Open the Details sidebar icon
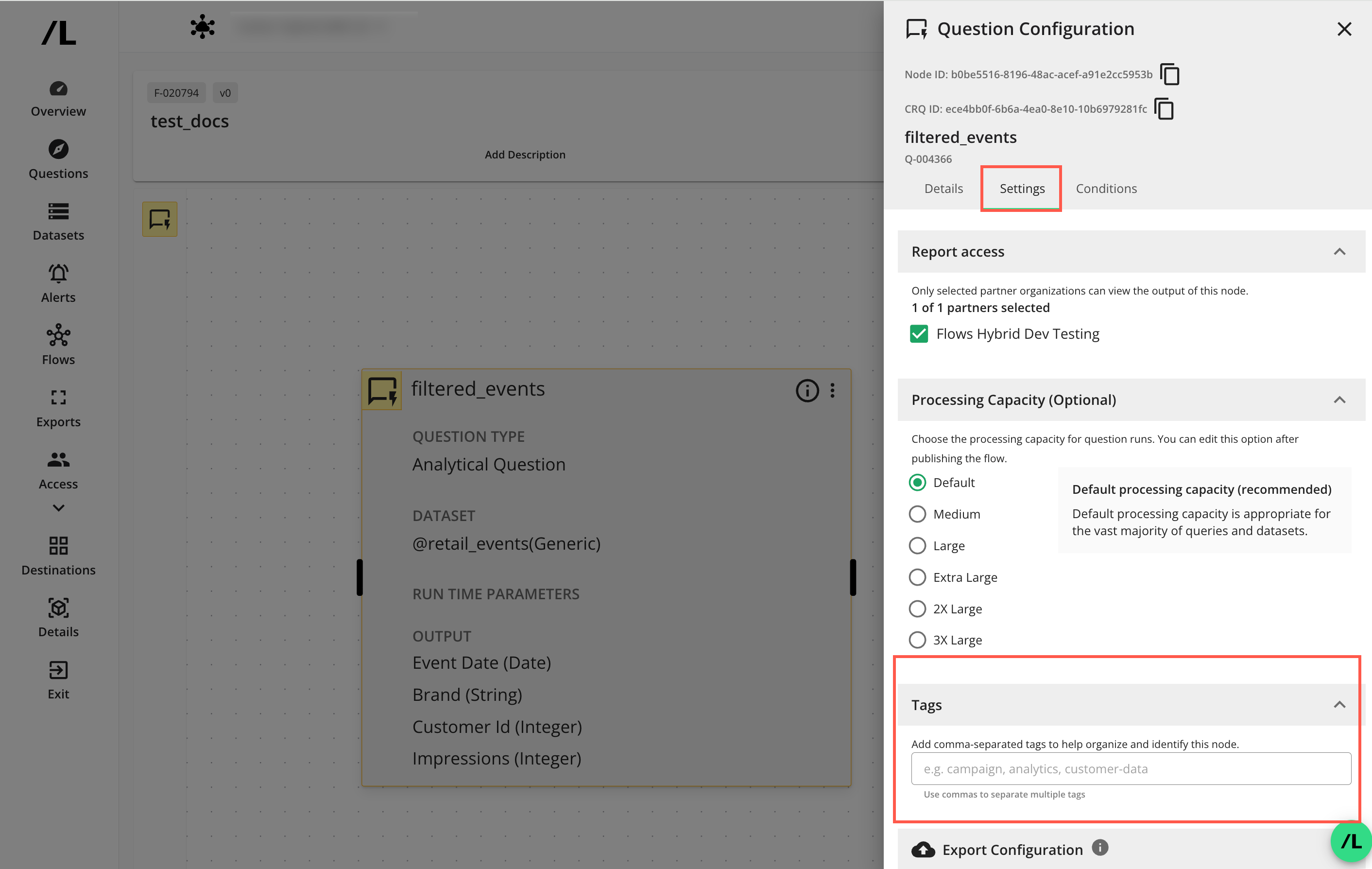Screen dimensions: 1372x869 [58, 608]
